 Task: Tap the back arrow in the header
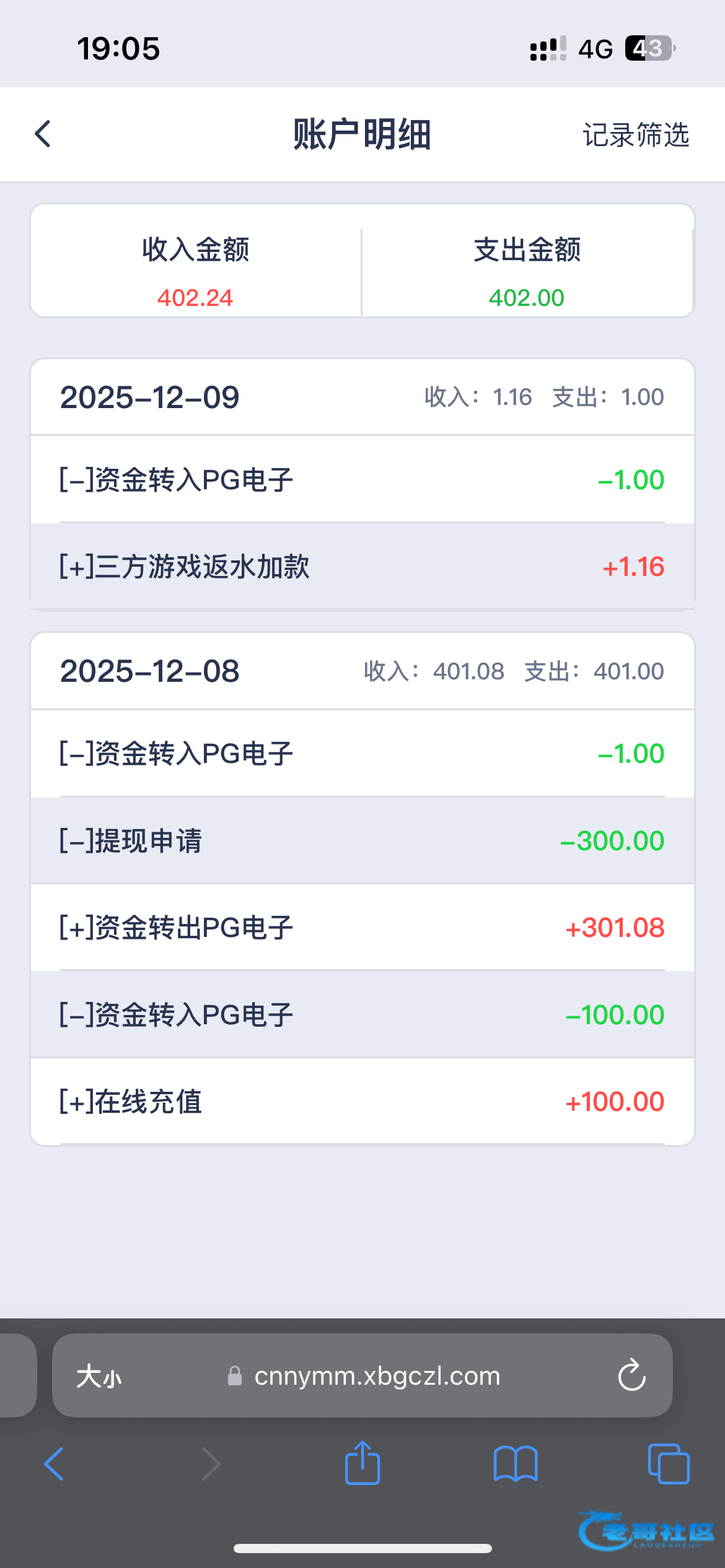point(43,134)
